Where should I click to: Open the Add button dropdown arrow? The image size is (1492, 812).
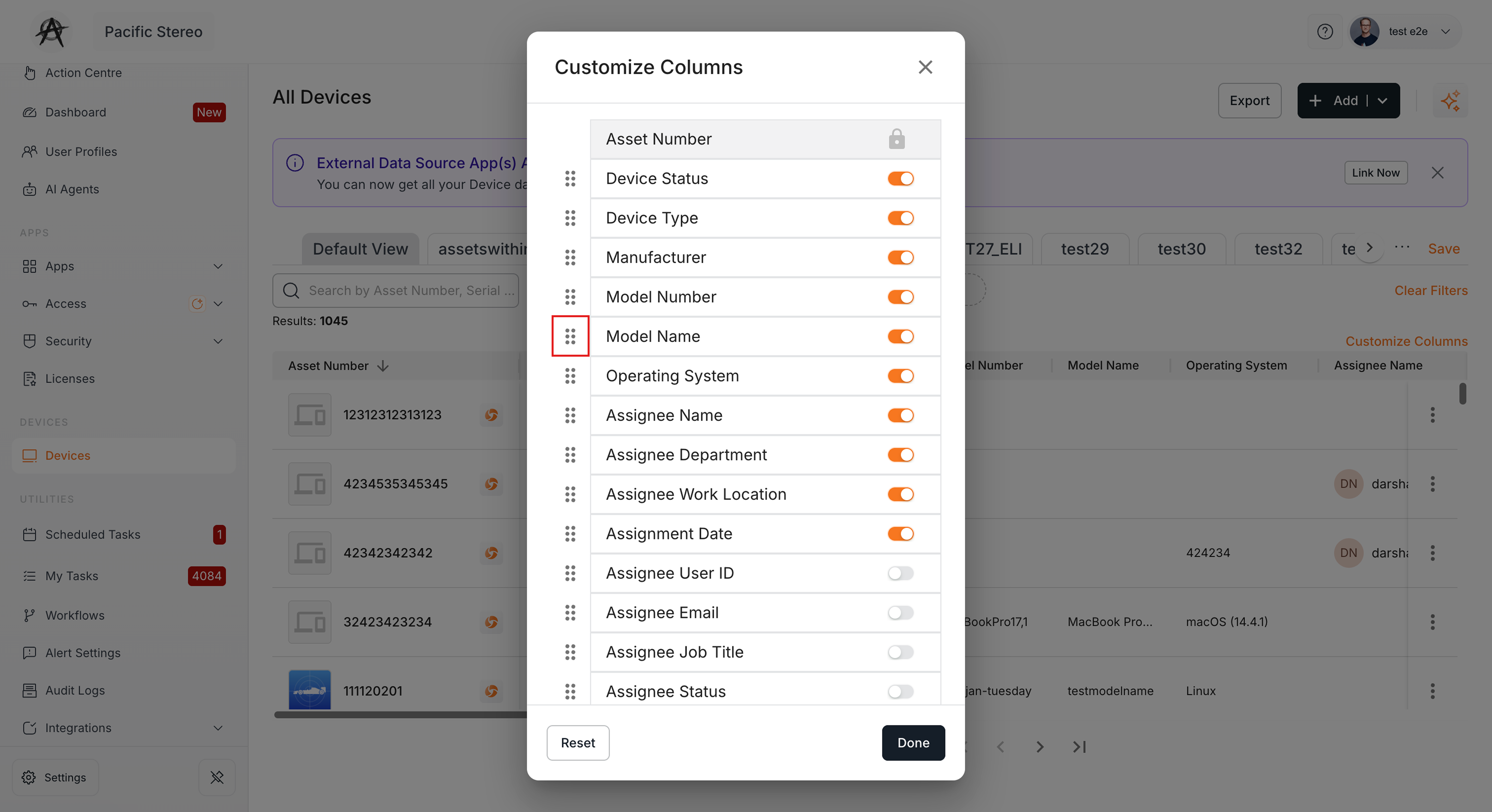(x=1382, y=101)
